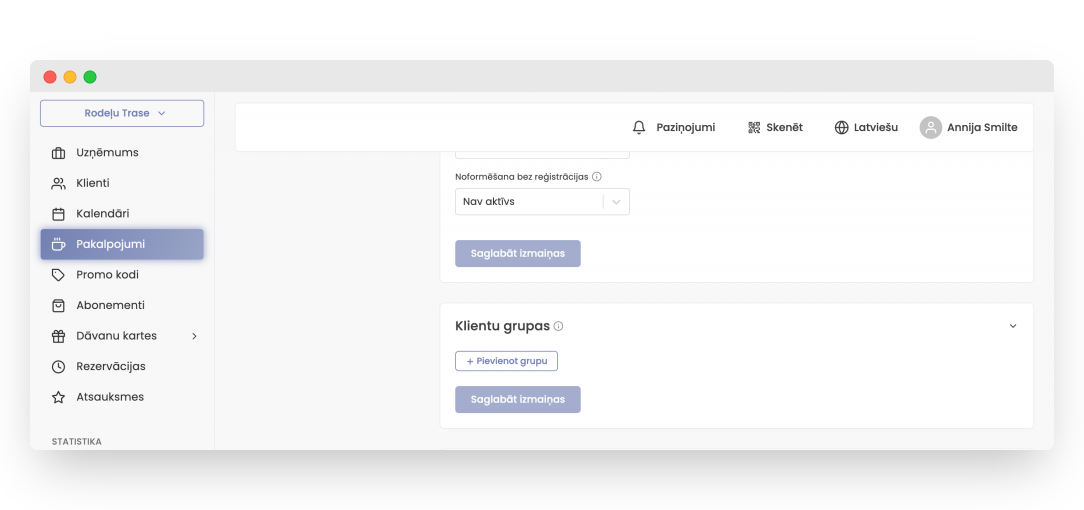1084x510 pixels.
Task: Click the notification bell icon
Action: (639, 128)
